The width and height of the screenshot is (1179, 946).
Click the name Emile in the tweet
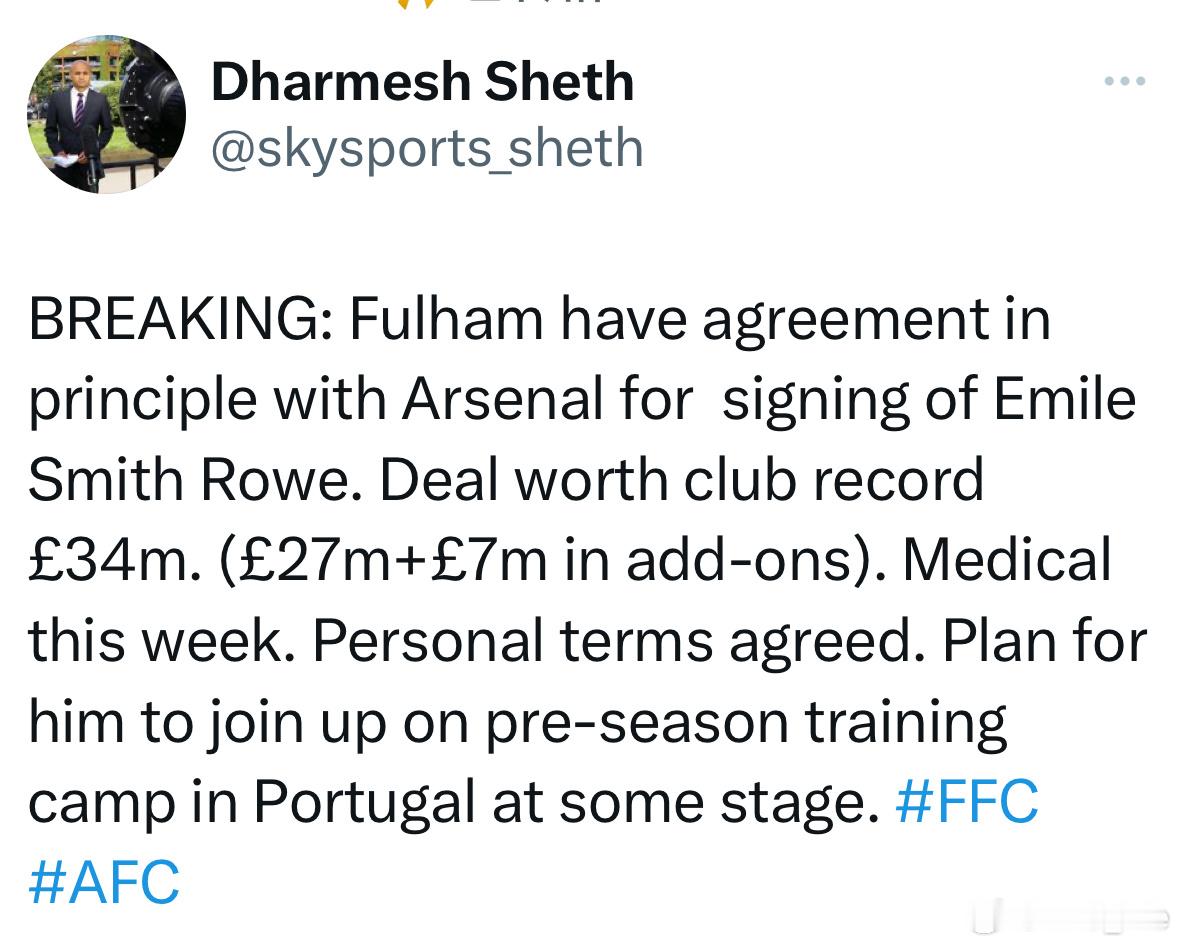(1064, 399)
